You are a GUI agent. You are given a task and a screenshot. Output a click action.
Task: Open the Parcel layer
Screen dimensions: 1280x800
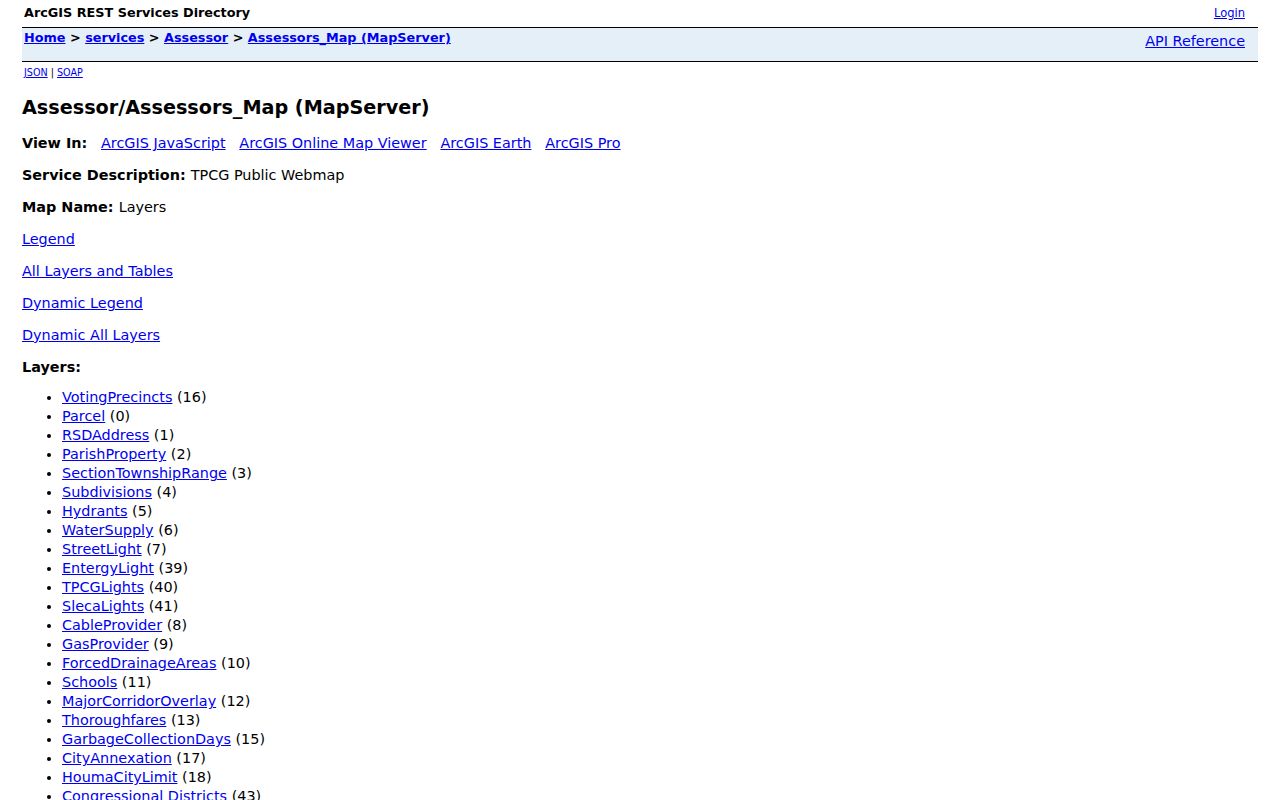click(83, 416)
